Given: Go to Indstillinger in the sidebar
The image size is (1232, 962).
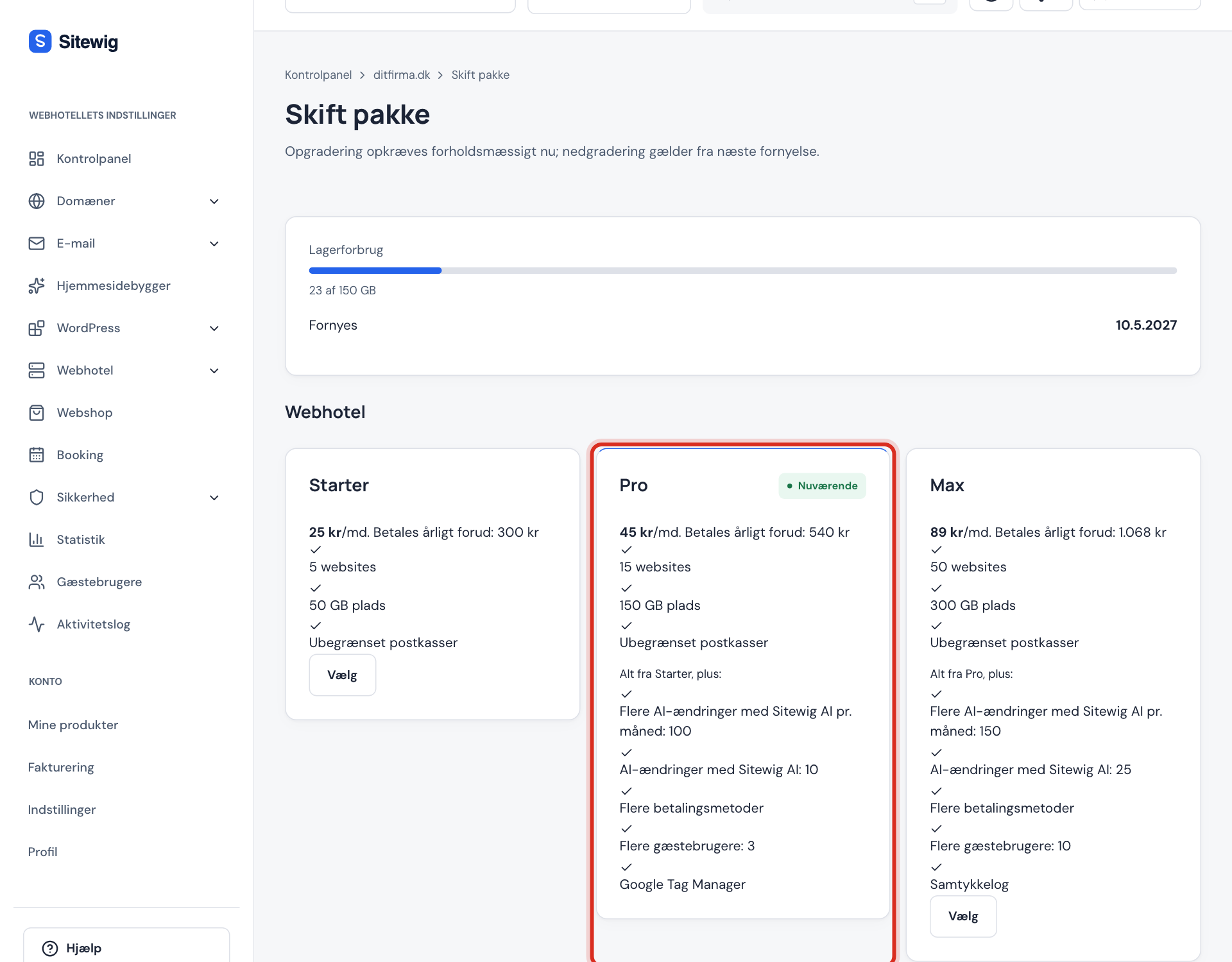Looking at the screenshot, I should [x=62, y=809].
